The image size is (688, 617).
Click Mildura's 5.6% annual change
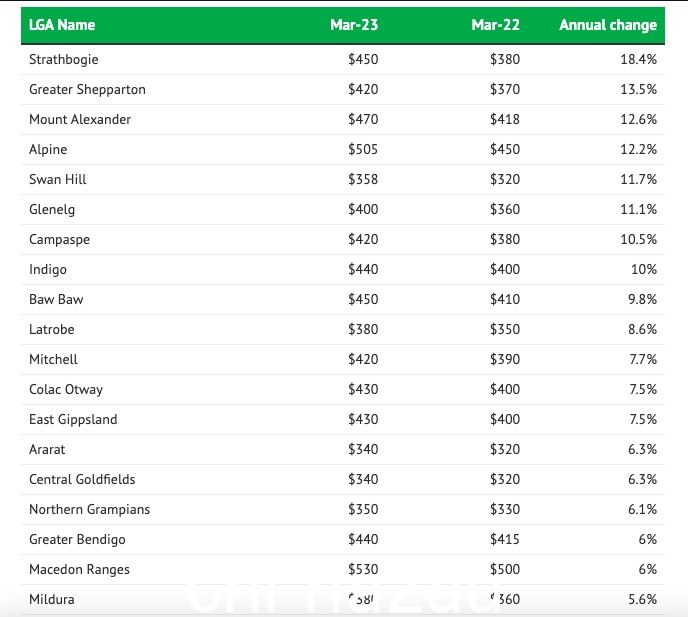click(642, 599)
